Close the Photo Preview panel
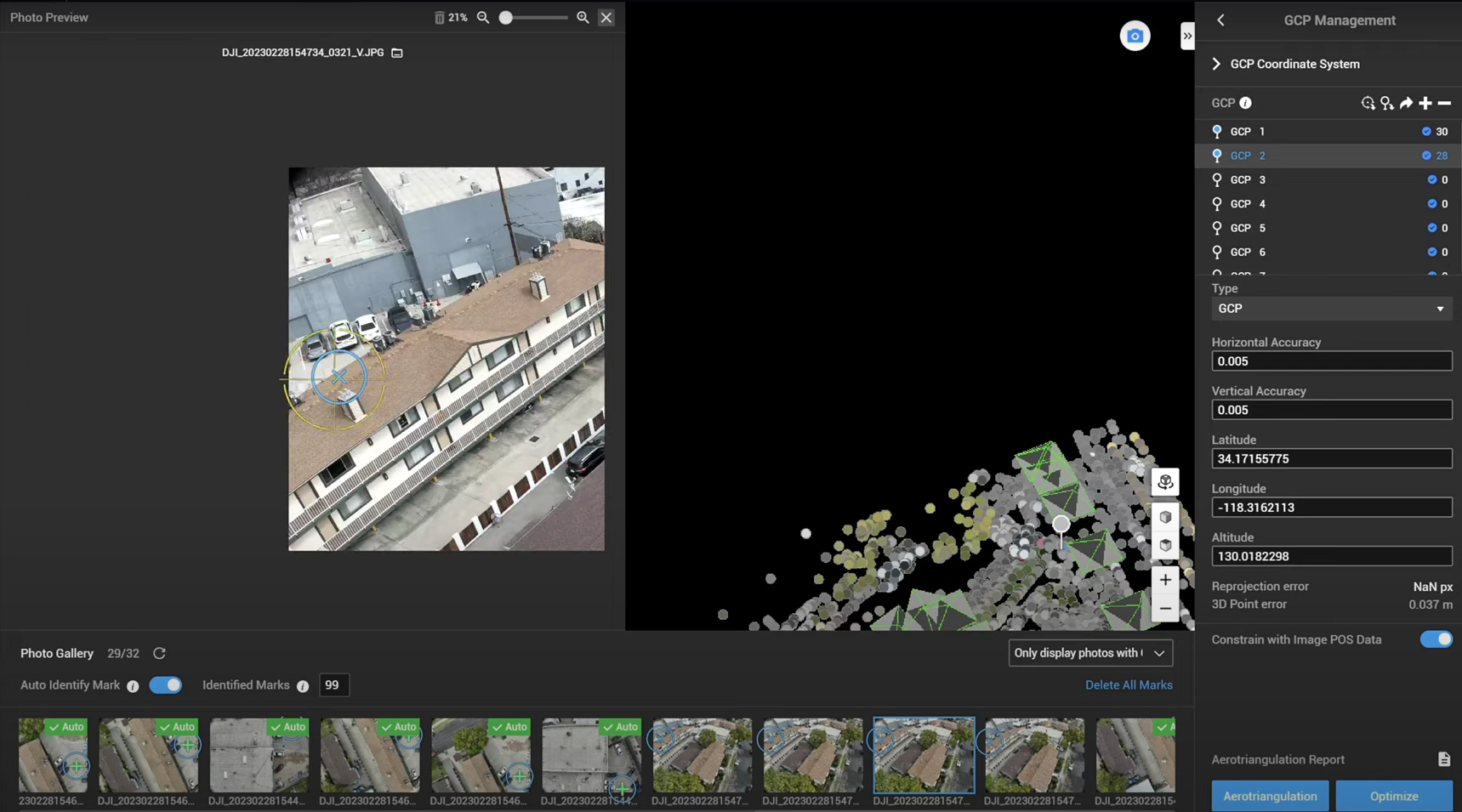 pos(606,18)
